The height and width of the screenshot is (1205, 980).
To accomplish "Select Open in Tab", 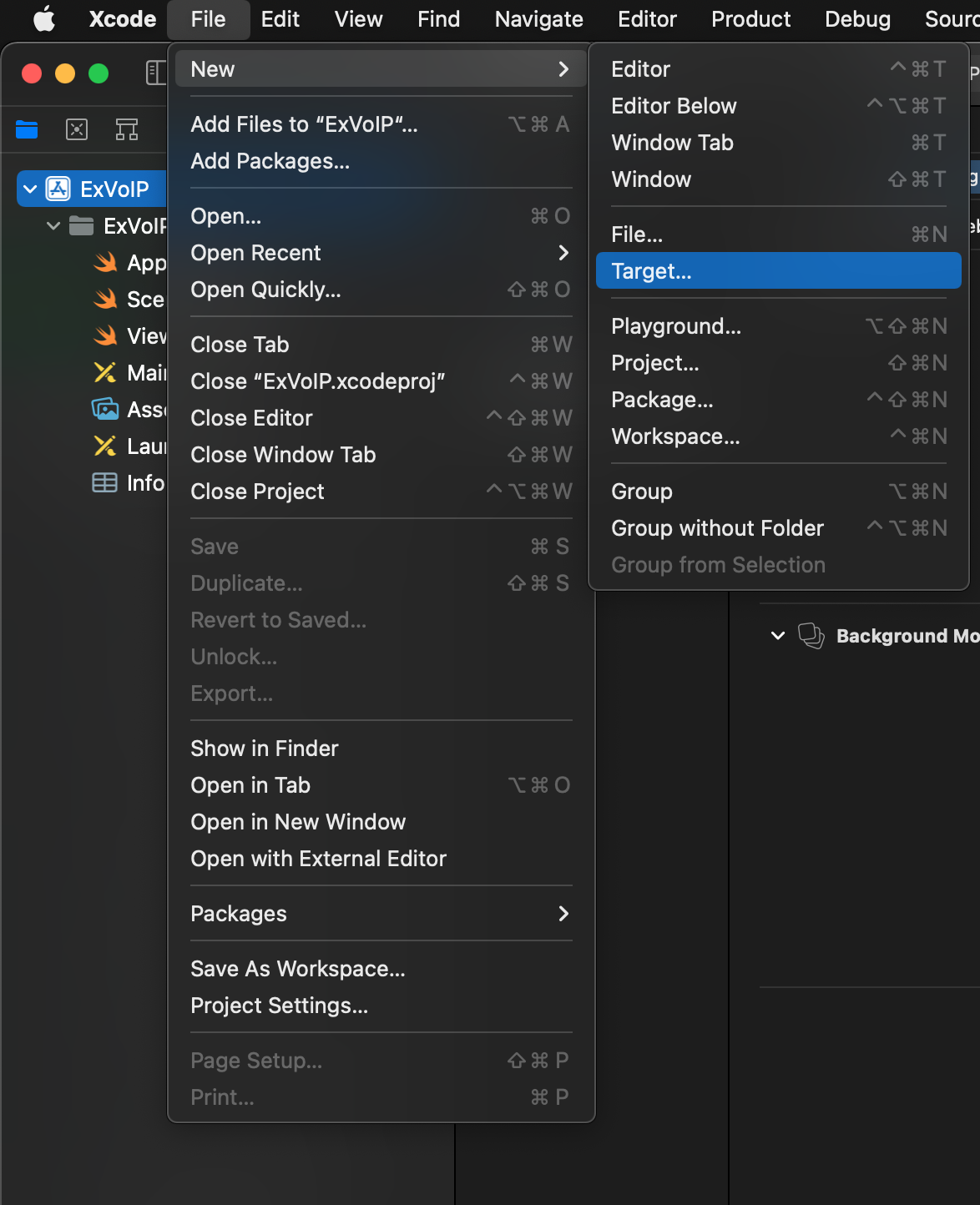I will [381, 785].
